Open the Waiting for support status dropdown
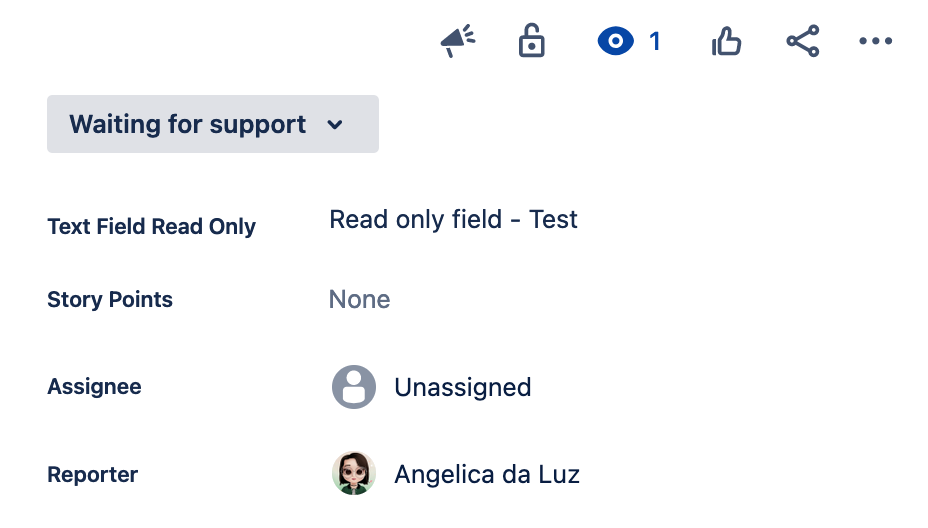The width and height of the screenshot is (928, 528). point(212,124)
